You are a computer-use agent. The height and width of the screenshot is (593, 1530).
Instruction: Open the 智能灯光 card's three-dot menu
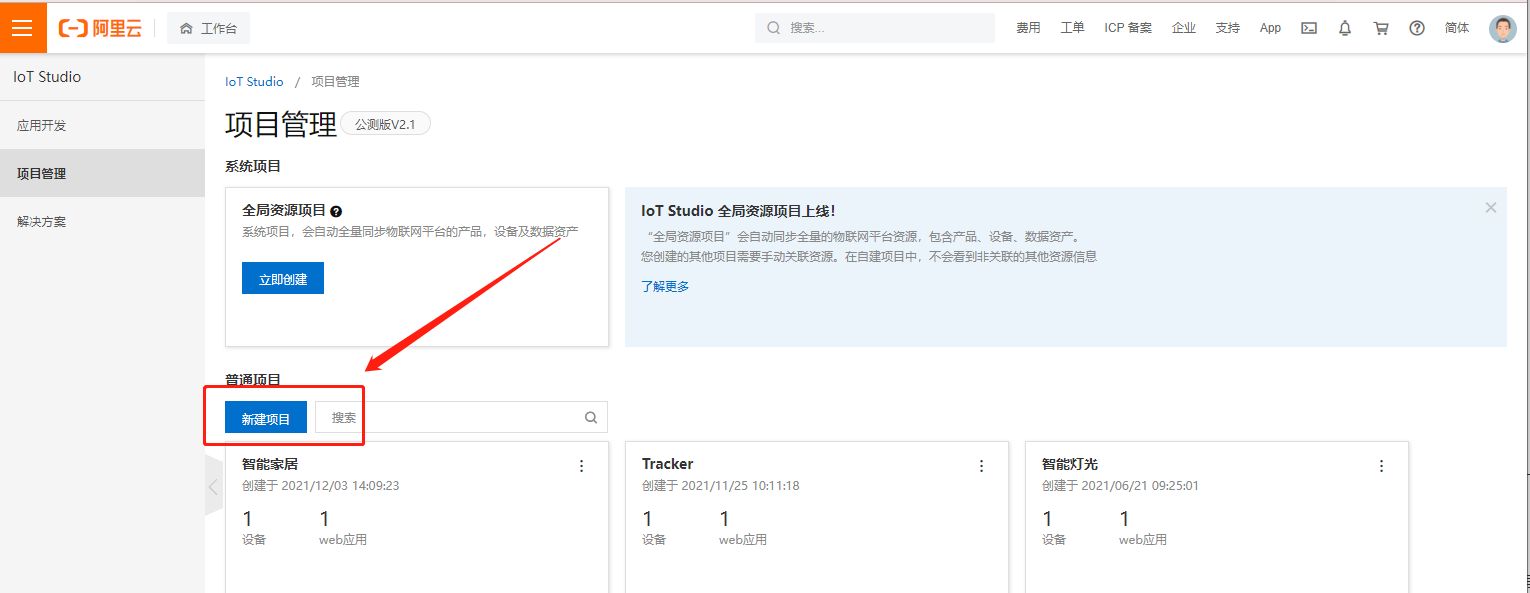tap(1382, 466)
